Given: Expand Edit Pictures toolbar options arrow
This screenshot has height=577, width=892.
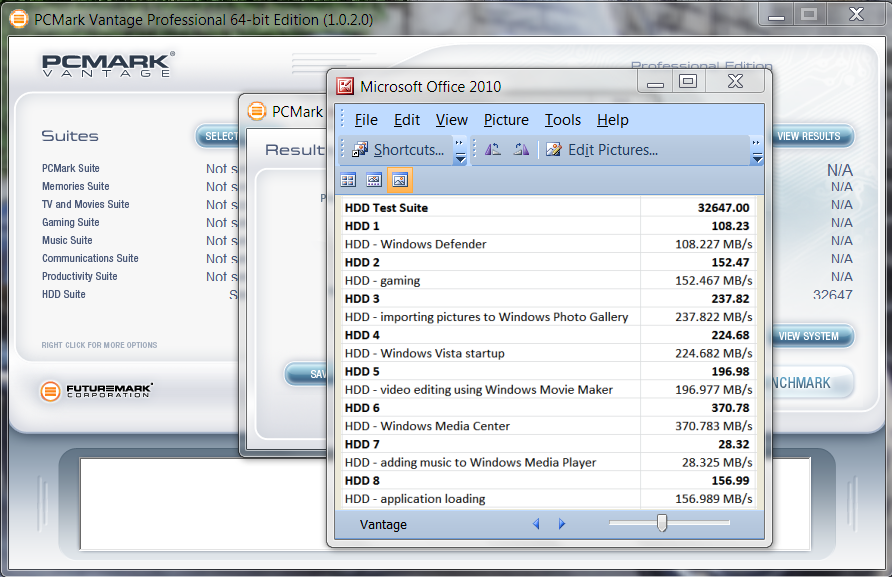Looking at the screenshot, I should coord(757,151).
